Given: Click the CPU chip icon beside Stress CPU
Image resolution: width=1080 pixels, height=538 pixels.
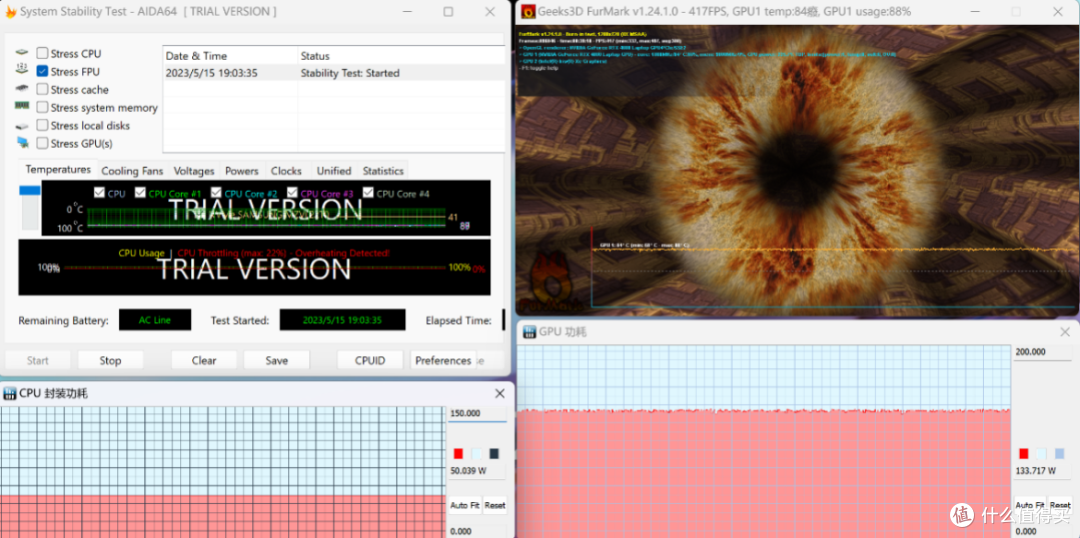Looking at the screenshot, I should [22, 53].
